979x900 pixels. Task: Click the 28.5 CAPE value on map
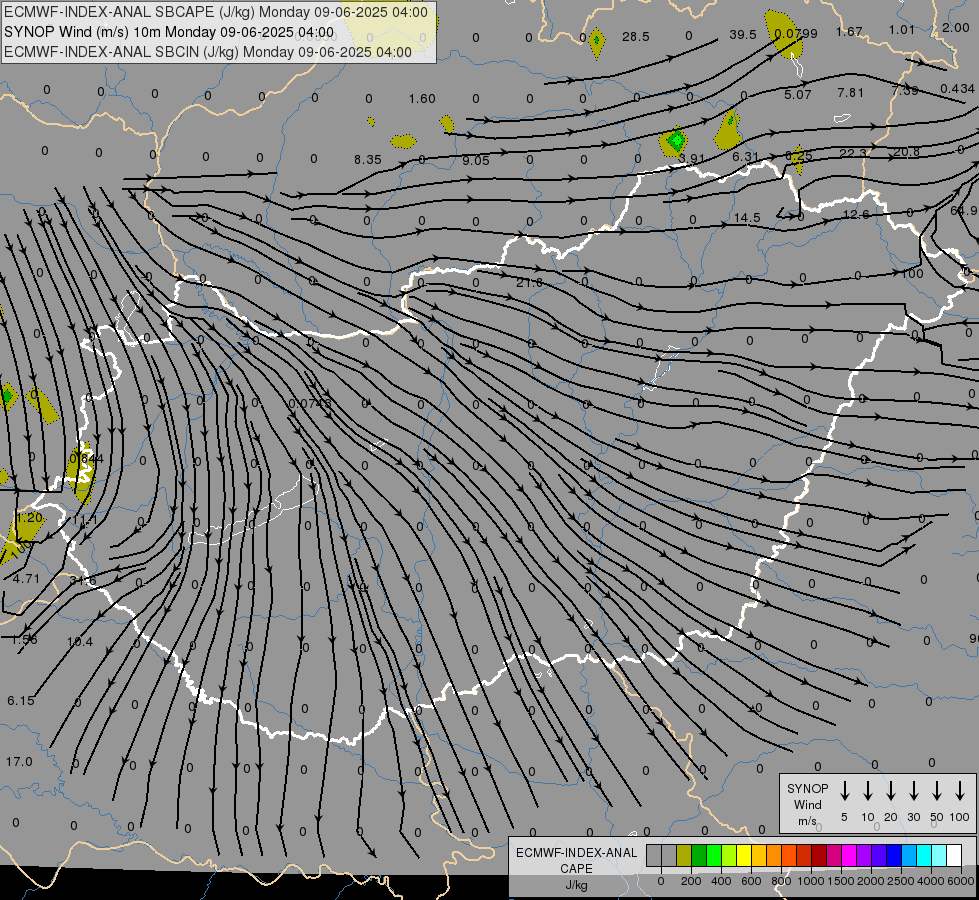[636, 37]
